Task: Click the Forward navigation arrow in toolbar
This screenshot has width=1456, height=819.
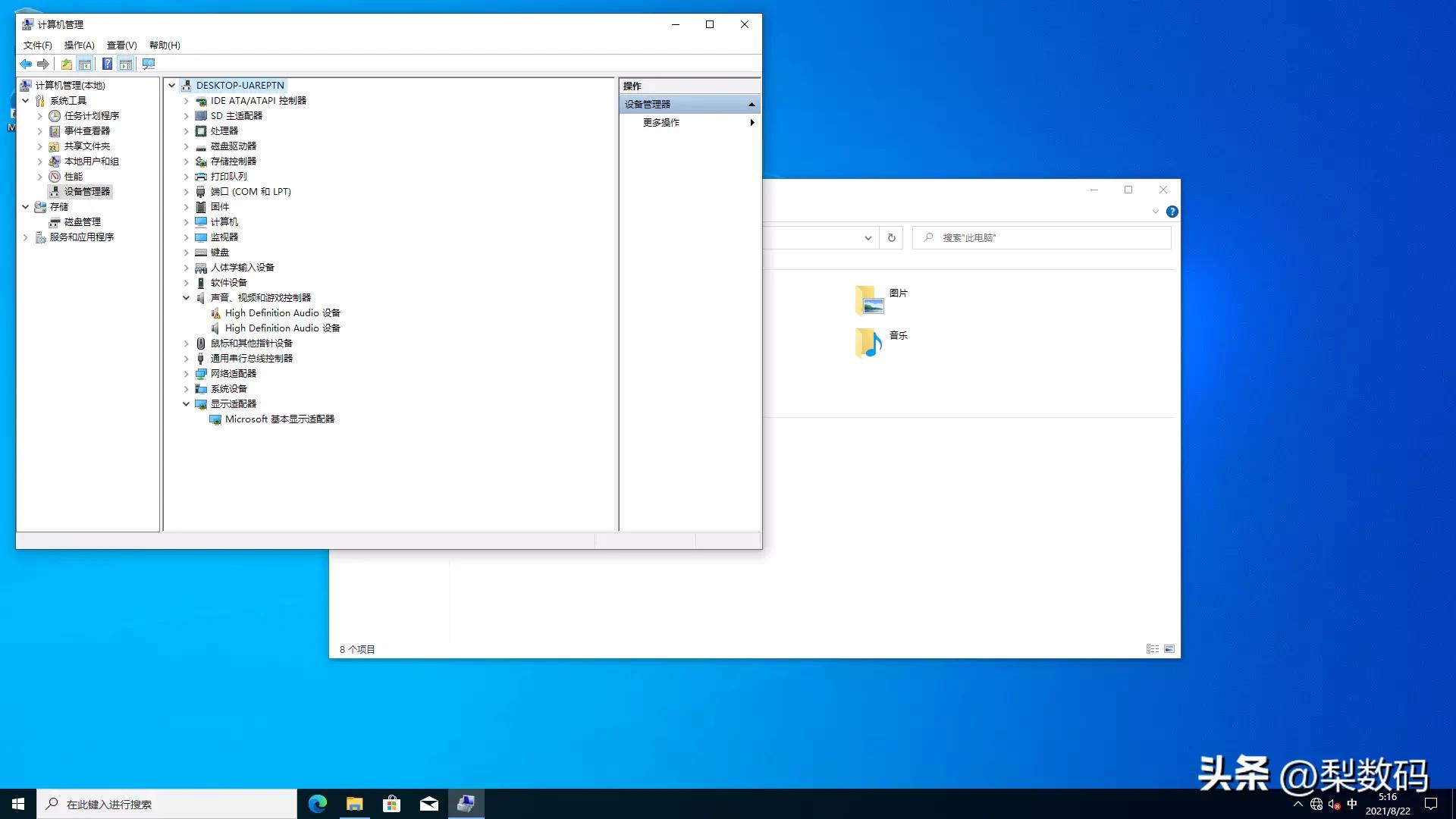Action: pos(43,64)
